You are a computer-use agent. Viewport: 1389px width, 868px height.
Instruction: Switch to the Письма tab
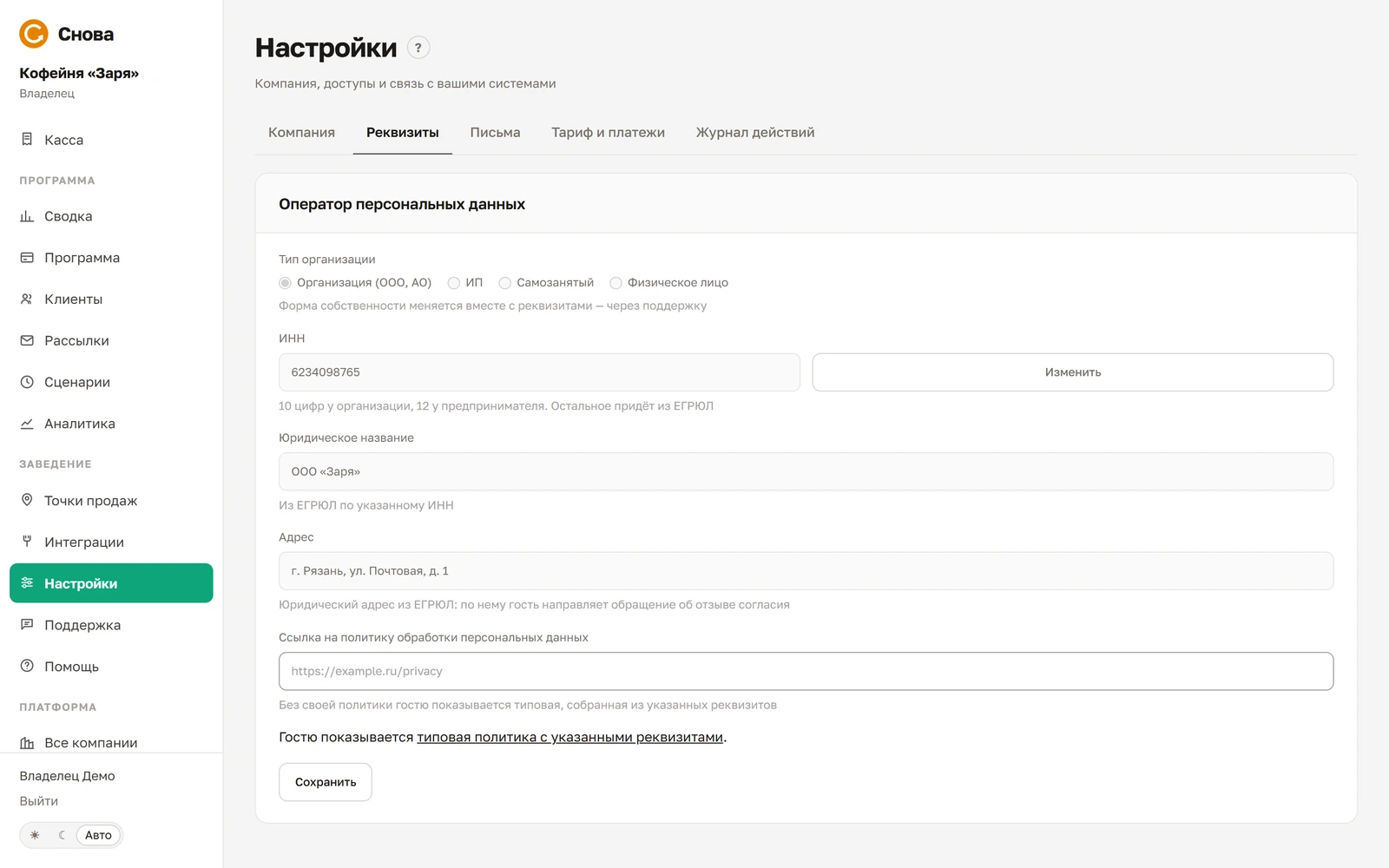tap(495, 133)
